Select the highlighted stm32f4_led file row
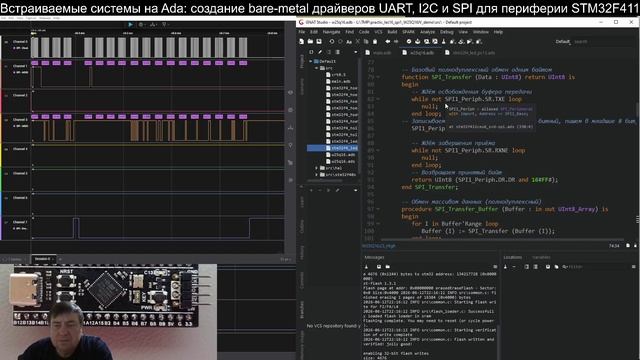This screenshot has width=640, height=360. pyautogui.click(x=332, y=148)
